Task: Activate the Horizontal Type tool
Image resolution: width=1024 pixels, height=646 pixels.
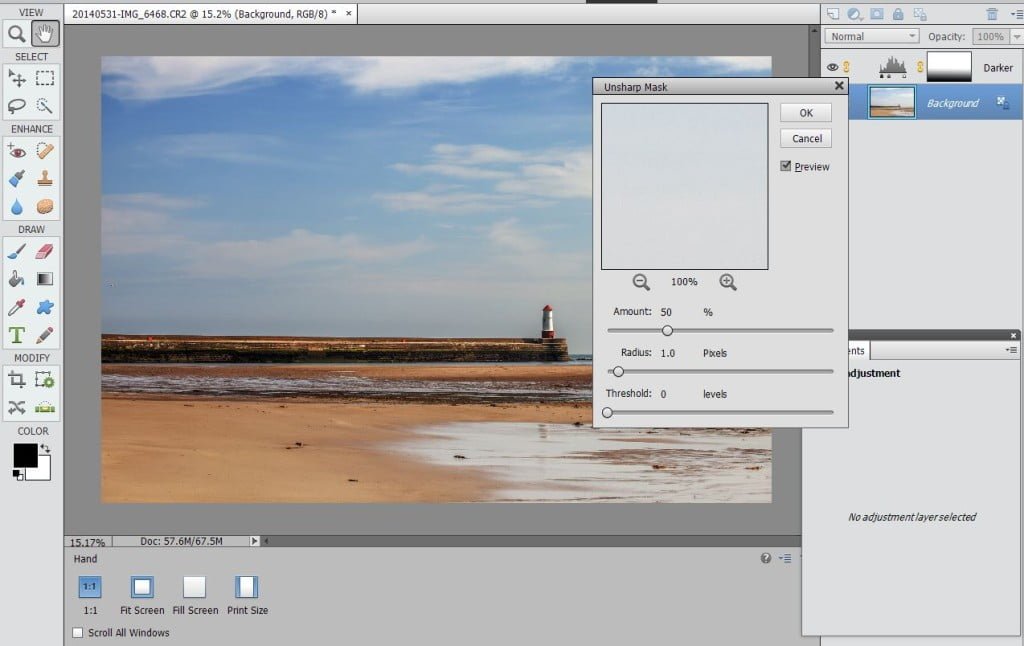Action: (17, 335)
